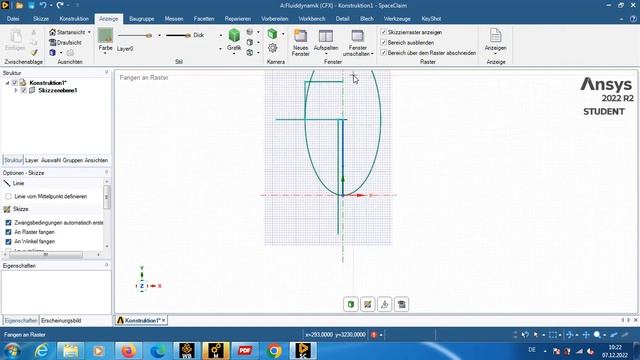Toggle Skizzenebene1 visibility checkbox
Image resolution: width=640 pixels, height=360 pixels.
(24, 90)
